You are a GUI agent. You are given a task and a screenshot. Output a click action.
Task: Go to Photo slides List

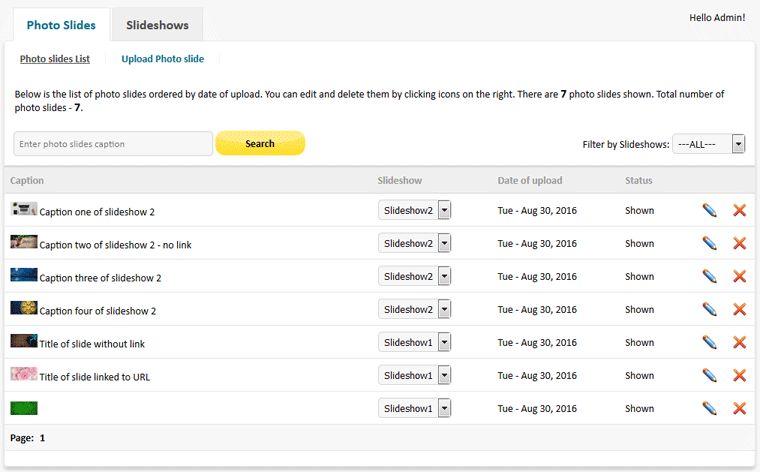tap(55, 59)
